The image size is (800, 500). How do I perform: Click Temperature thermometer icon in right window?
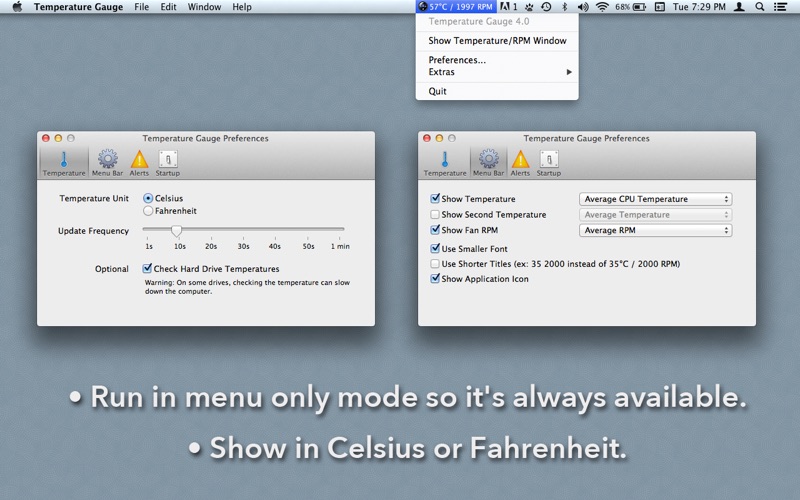tap(444, 162)
